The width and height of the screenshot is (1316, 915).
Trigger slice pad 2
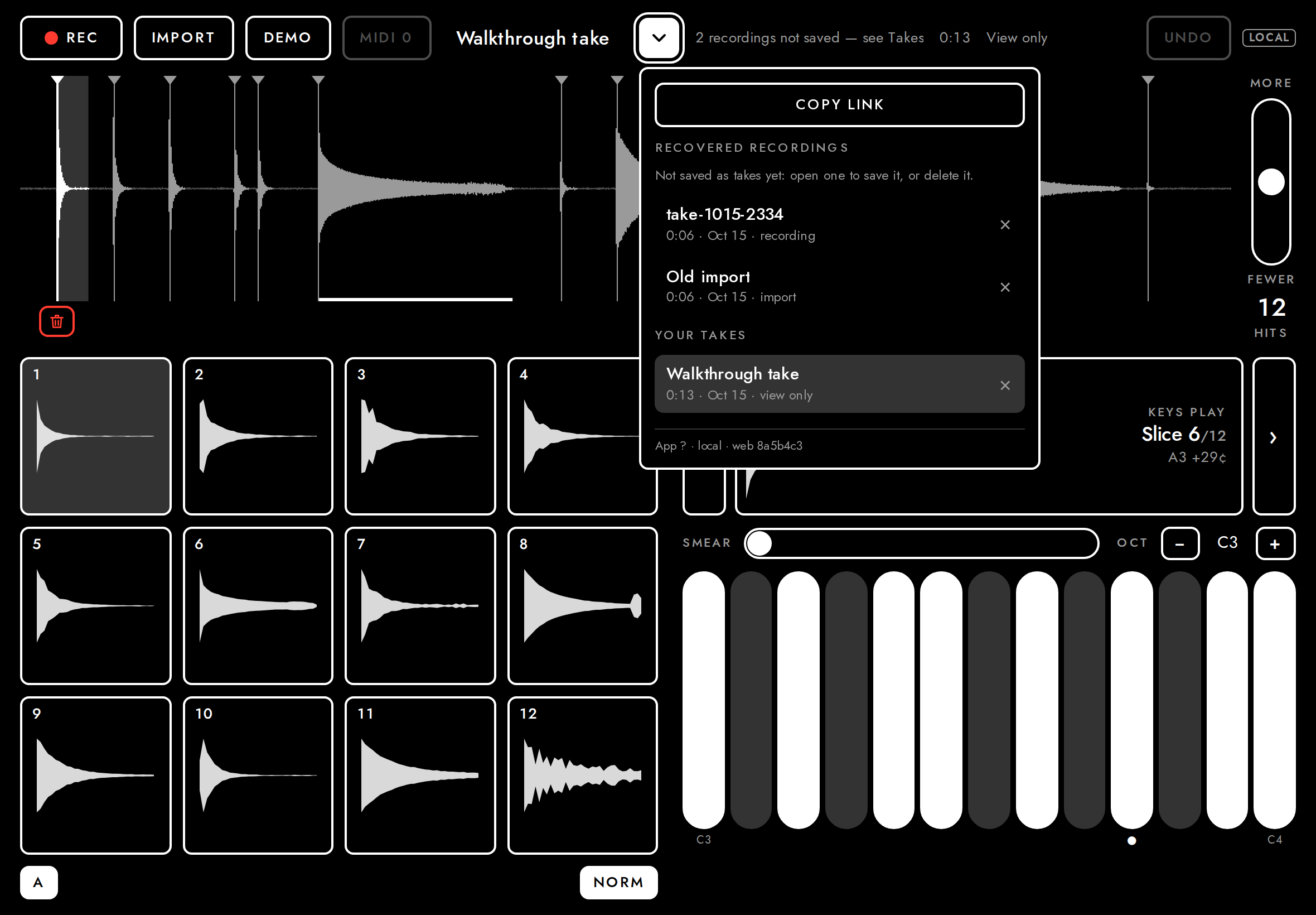tap(258, 436)
